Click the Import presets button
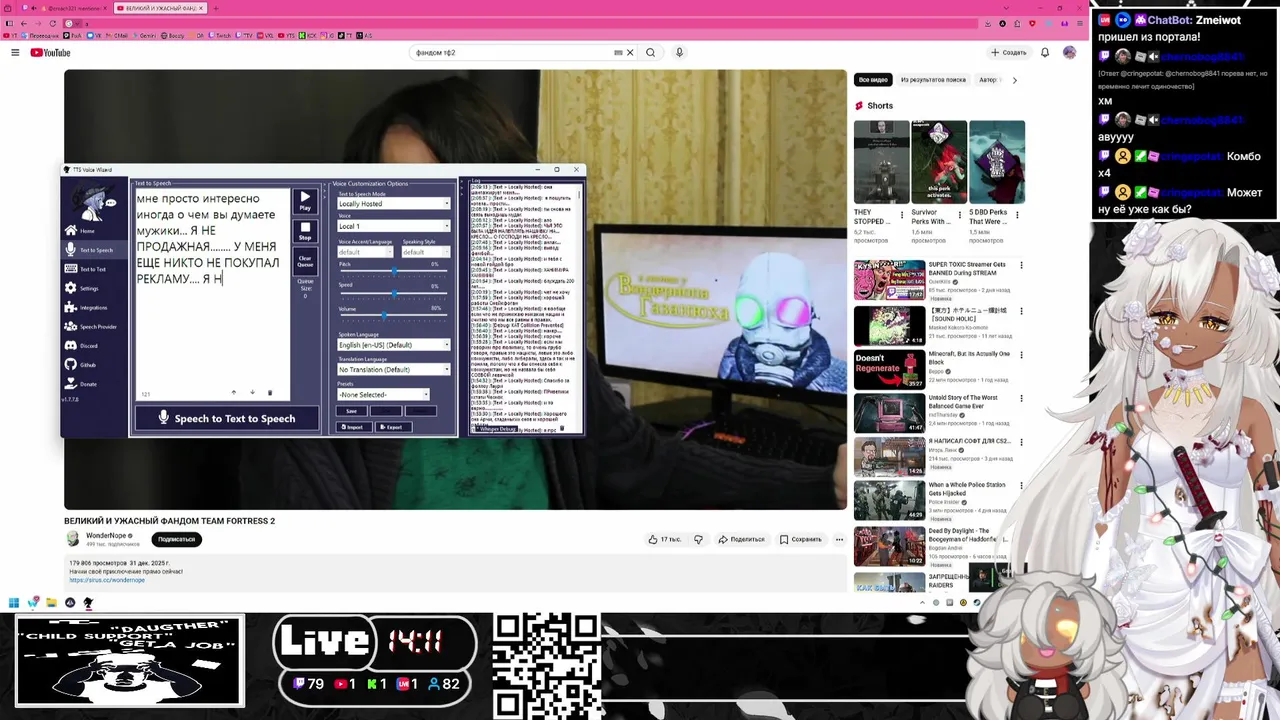The image size is (1280, 720). (354, 427)
